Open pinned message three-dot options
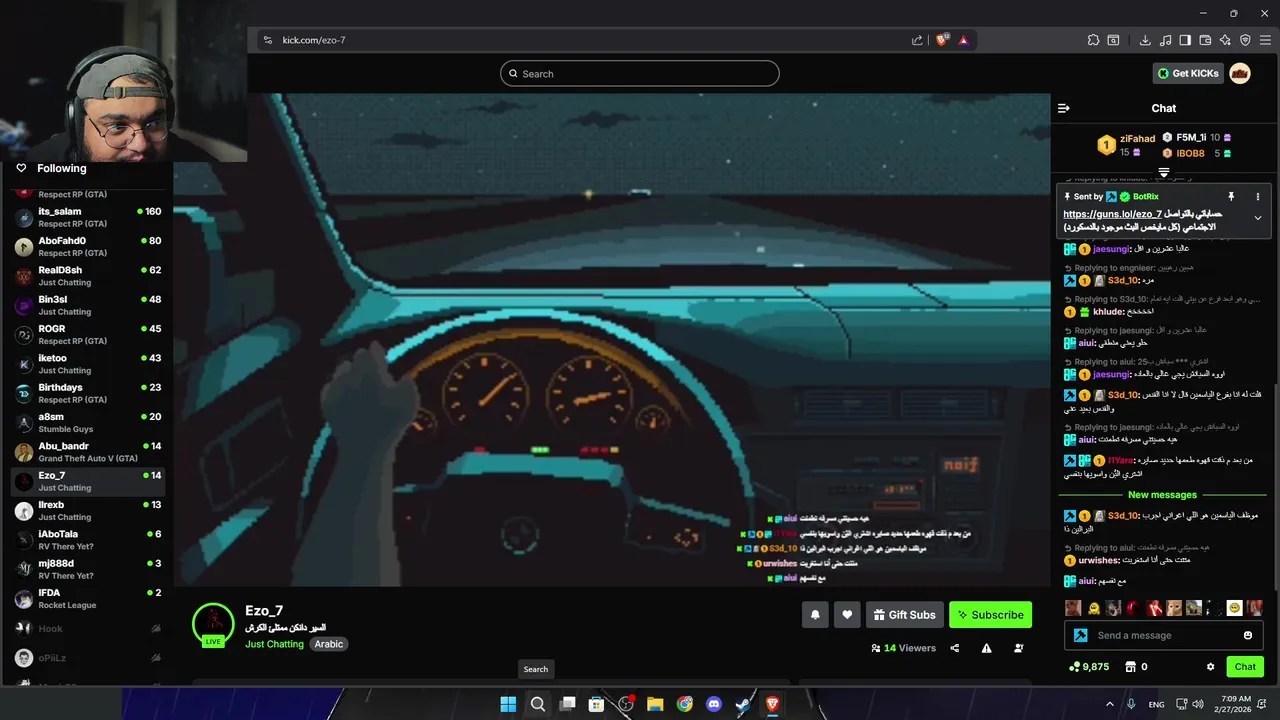1280x720 pixels. click(x=1258, y=197)
